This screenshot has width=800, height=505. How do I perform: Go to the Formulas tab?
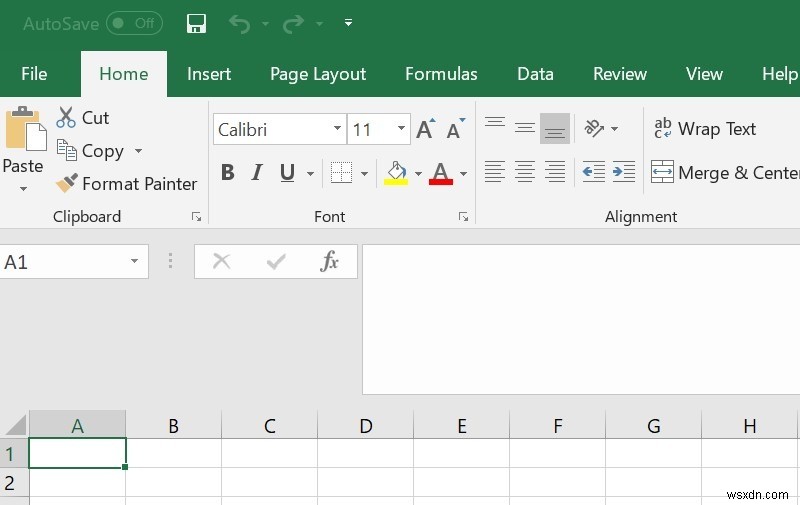[x=441, y=74]
